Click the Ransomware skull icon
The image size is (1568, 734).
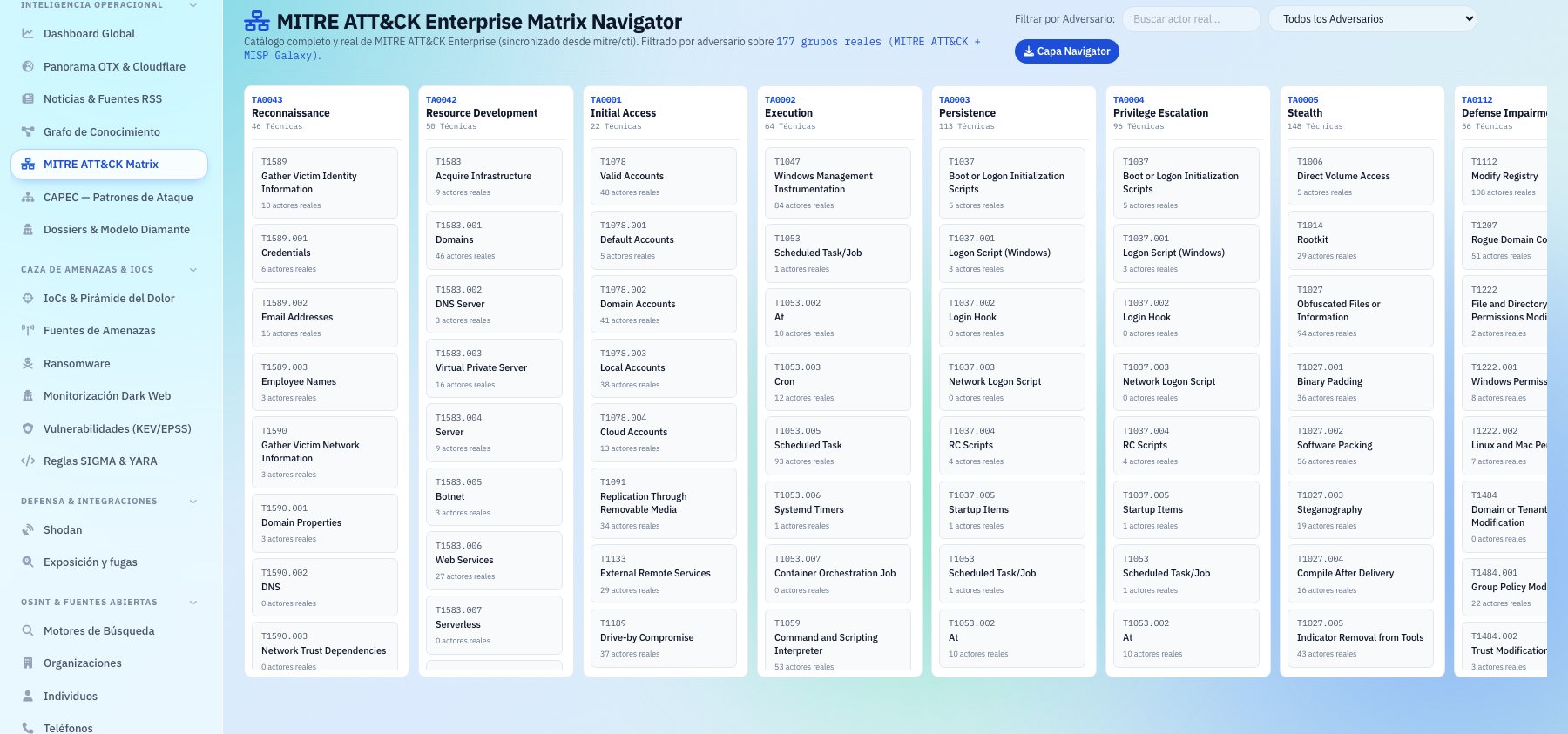tap(28, 364)
